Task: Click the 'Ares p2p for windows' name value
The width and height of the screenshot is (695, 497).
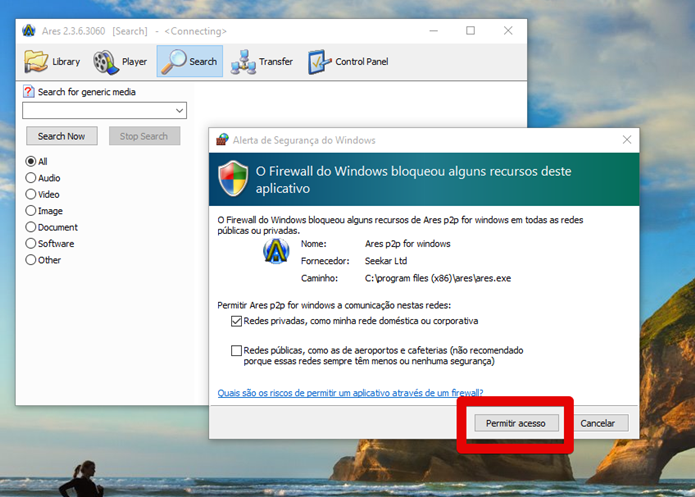Action: tap(408, 244)
